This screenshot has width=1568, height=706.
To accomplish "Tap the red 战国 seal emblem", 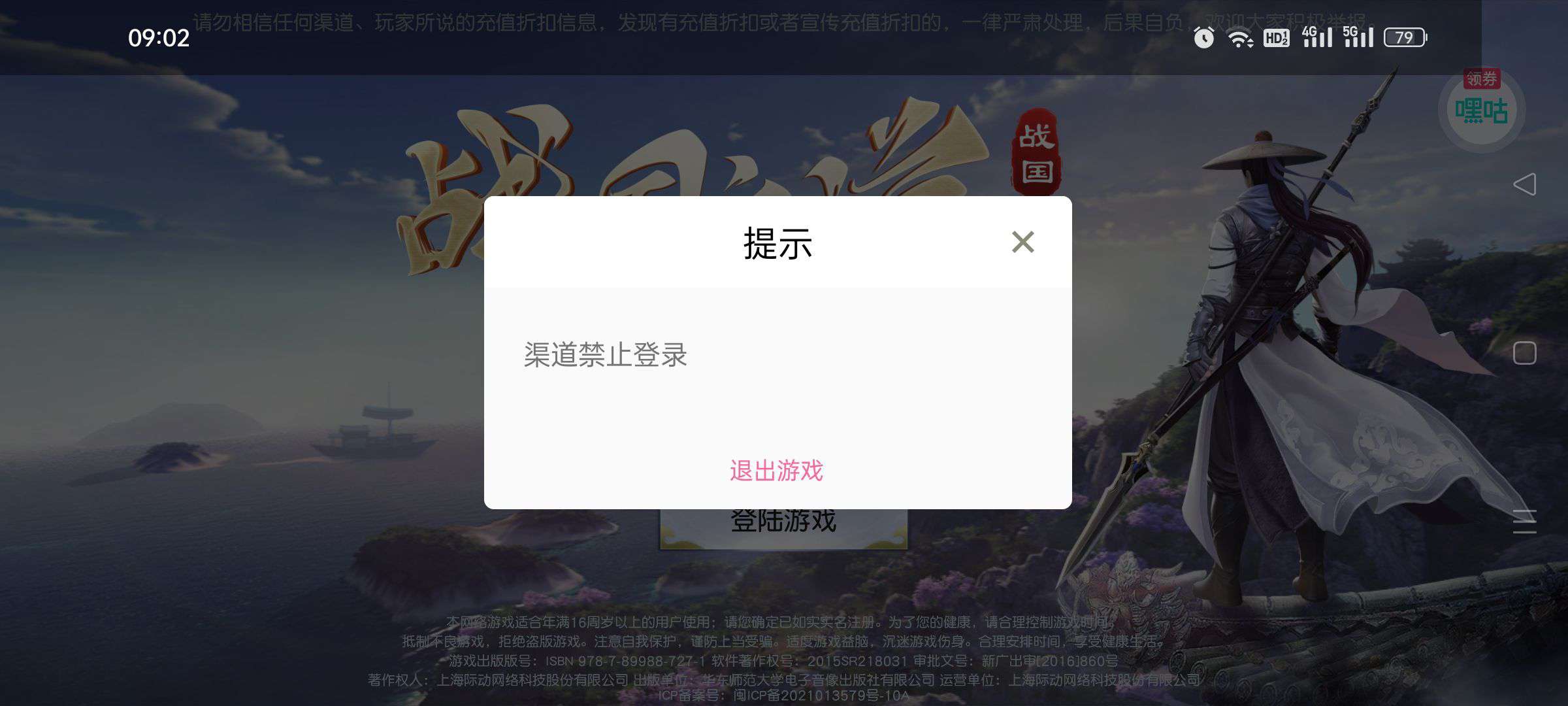I will [1036, 152].
